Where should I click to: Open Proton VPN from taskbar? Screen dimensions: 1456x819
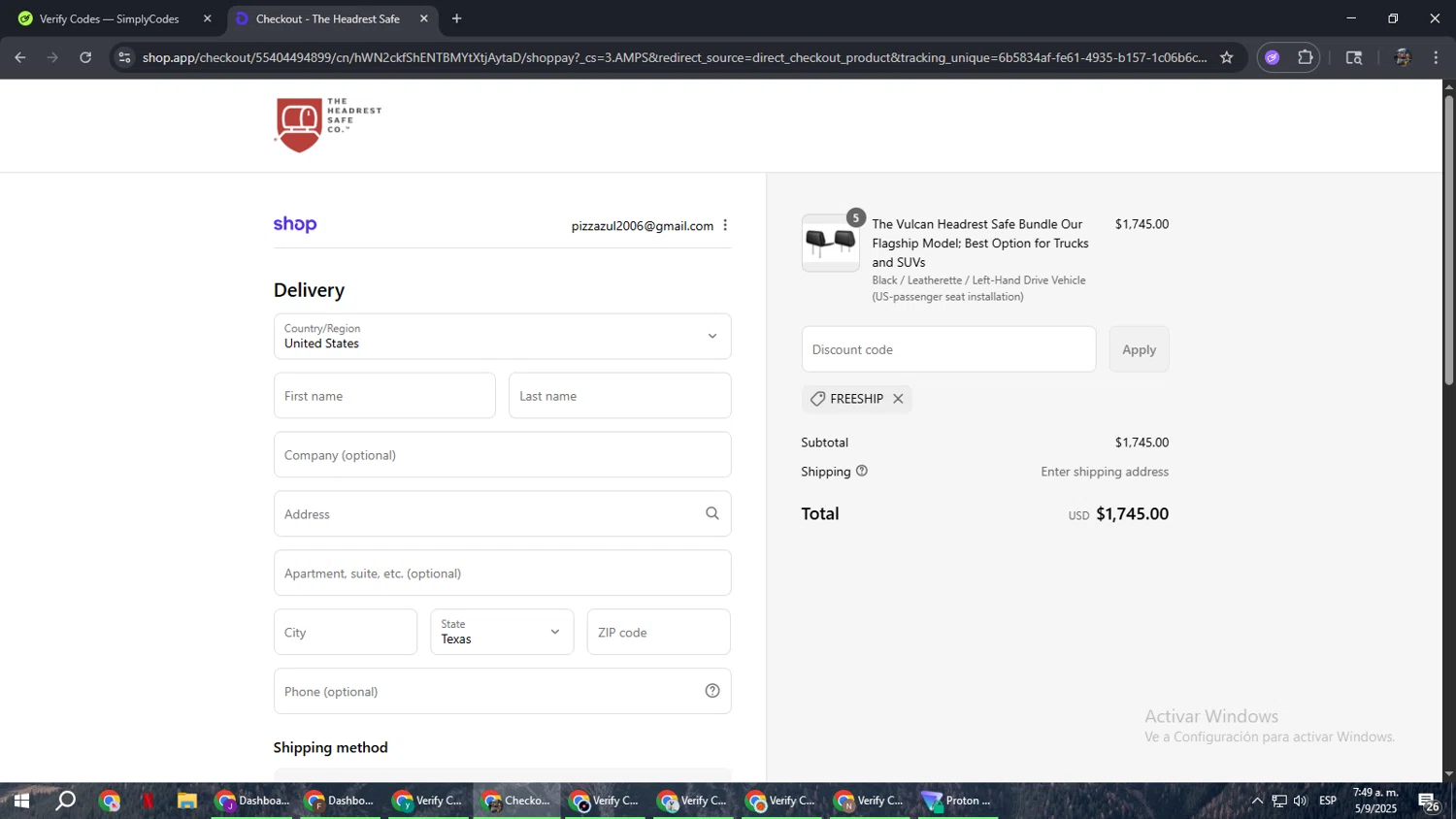[958, 801]
